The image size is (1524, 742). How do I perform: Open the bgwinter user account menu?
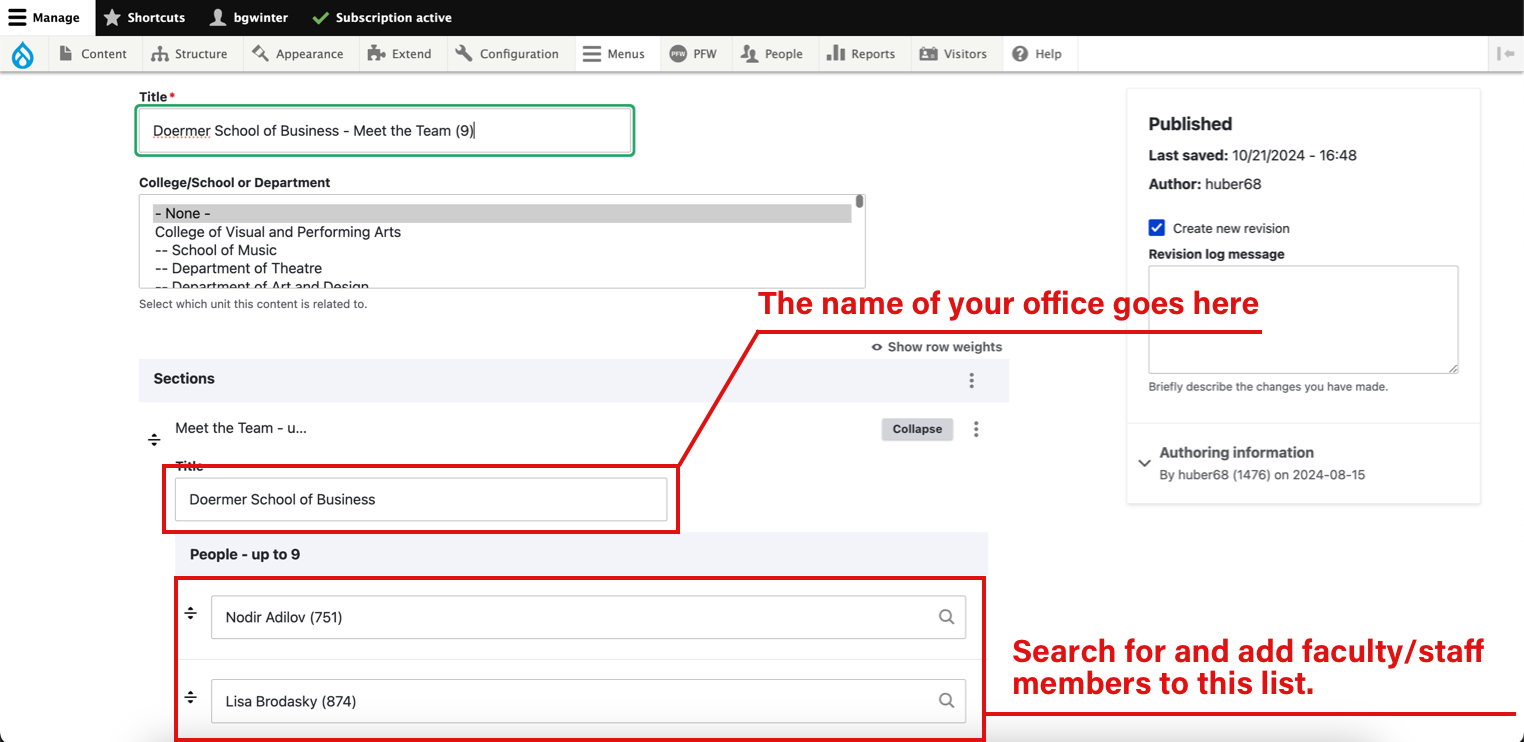pos(247,17)
